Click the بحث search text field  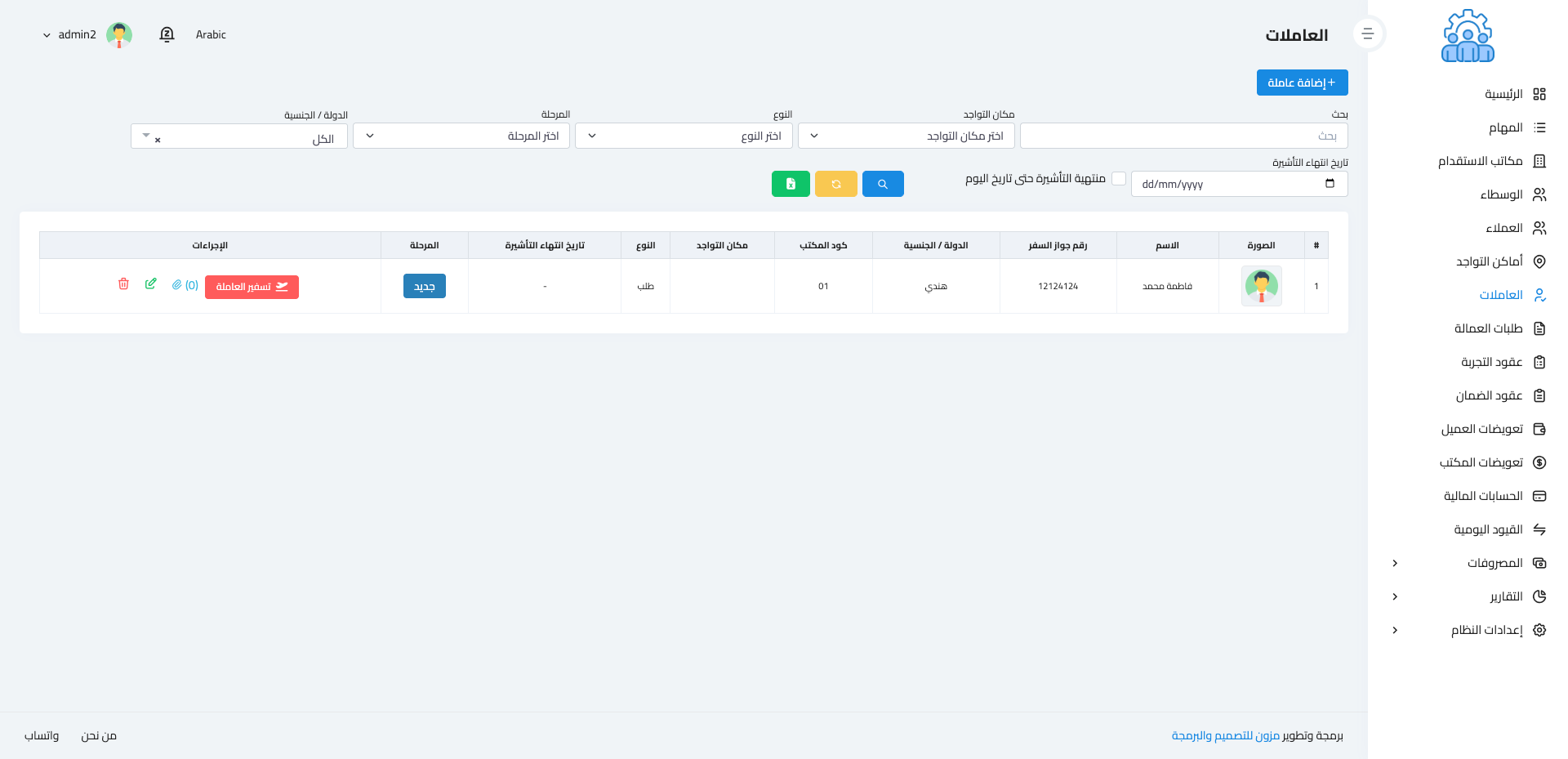pyautogui.click(x=1183, y=136)
